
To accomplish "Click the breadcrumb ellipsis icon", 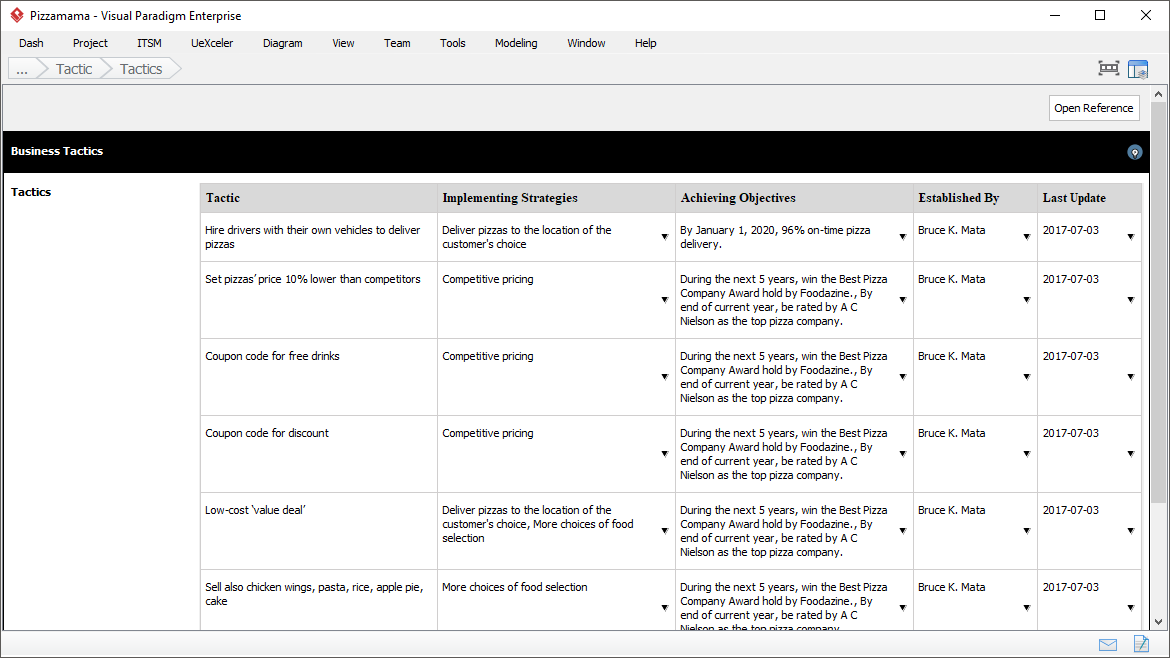I will [21, 68].
